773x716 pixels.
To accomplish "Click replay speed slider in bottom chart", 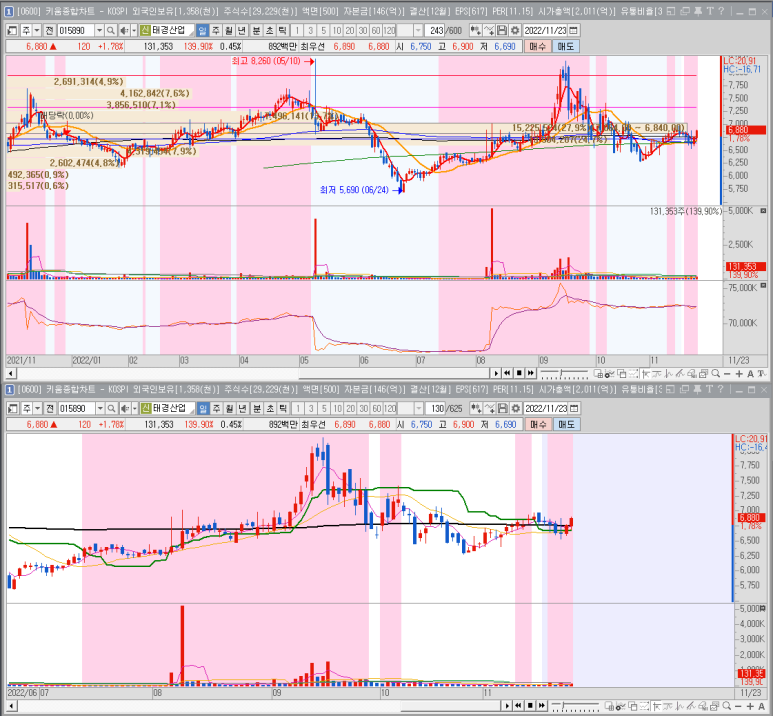I will [x=575, y=706].
